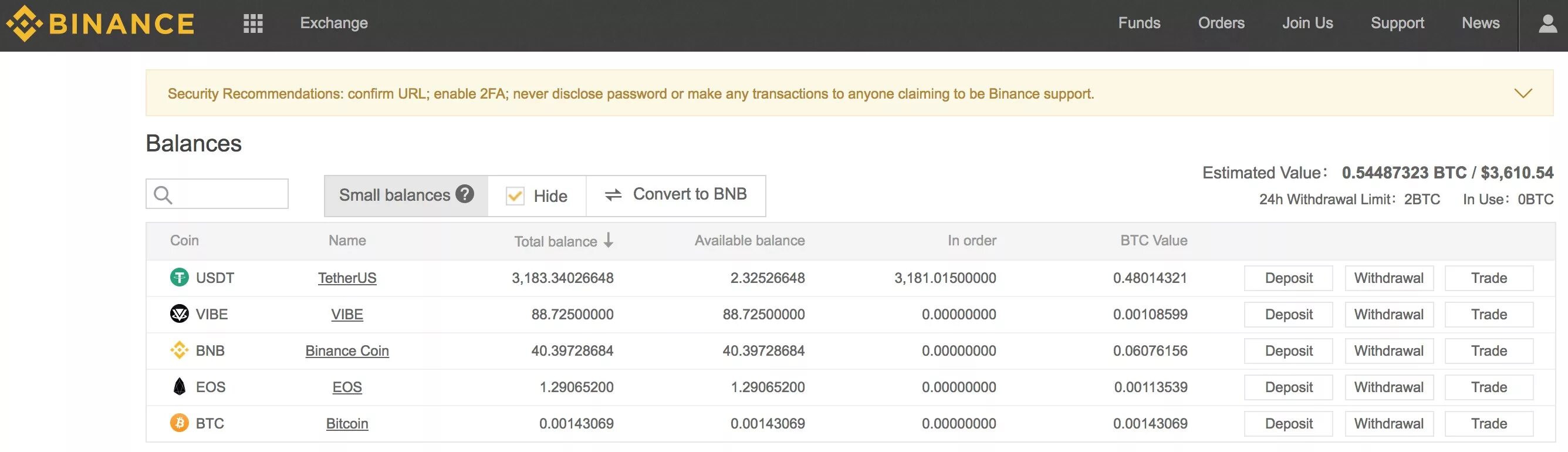Open the Binance Coin link
This screenshot has width=1568, height=452.
(x=347, y=351)
